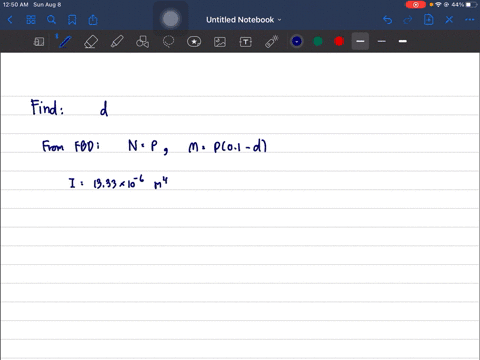Select the Highlighter tool
This screenshot has height=360, width=480.
(x=117, y=42)
